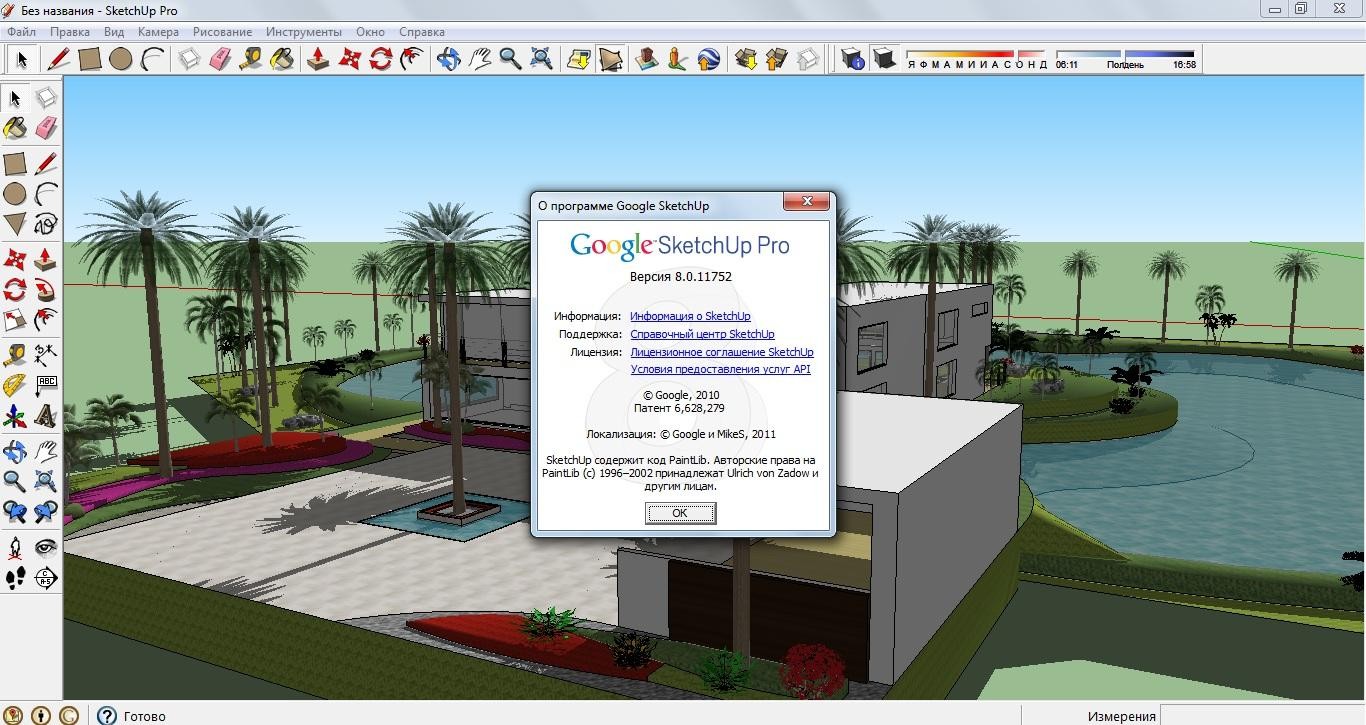The width and height of the screenshot is (1366, 725).
Task: Open Shadow Settings icon with info badge
Action: click(x=853, y=59)
